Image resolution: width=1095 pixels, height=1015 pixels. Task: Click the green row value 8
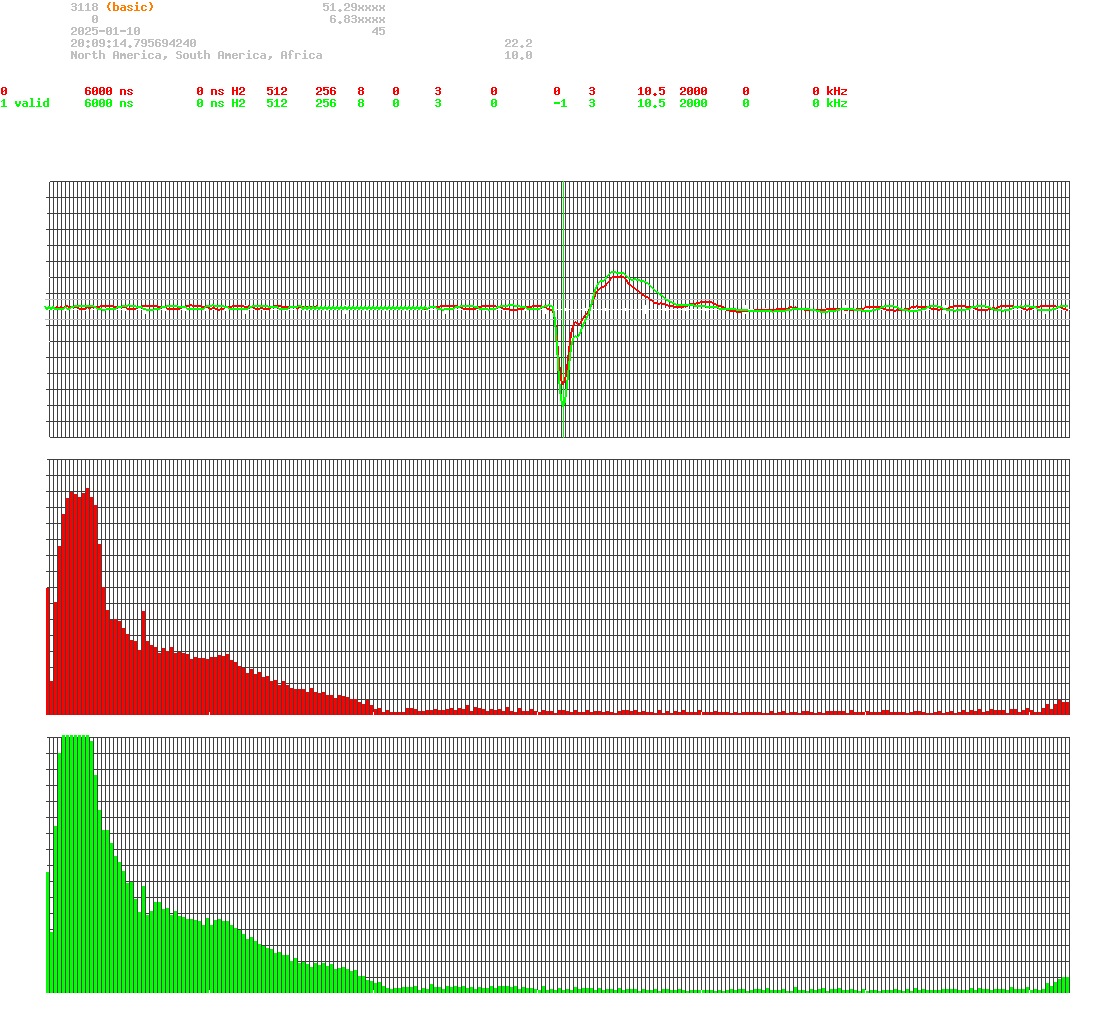click(361, 103)
